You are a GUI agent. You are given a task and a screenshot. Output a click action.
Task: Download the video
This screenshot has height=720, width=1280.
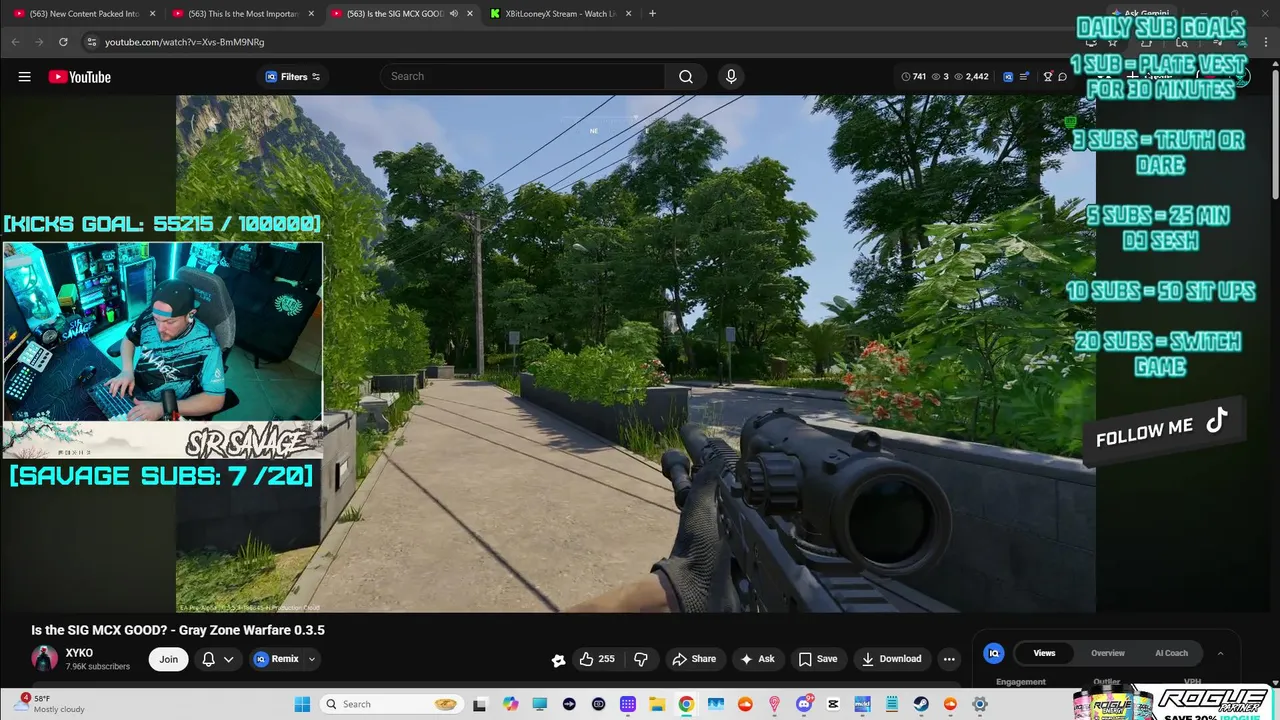click(891, 659)
